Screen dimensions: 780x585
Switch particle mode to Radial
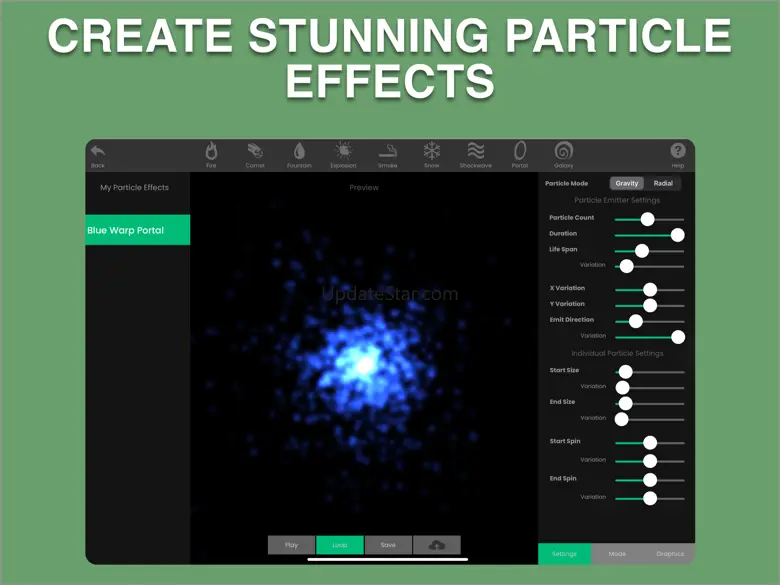[663, 184]
